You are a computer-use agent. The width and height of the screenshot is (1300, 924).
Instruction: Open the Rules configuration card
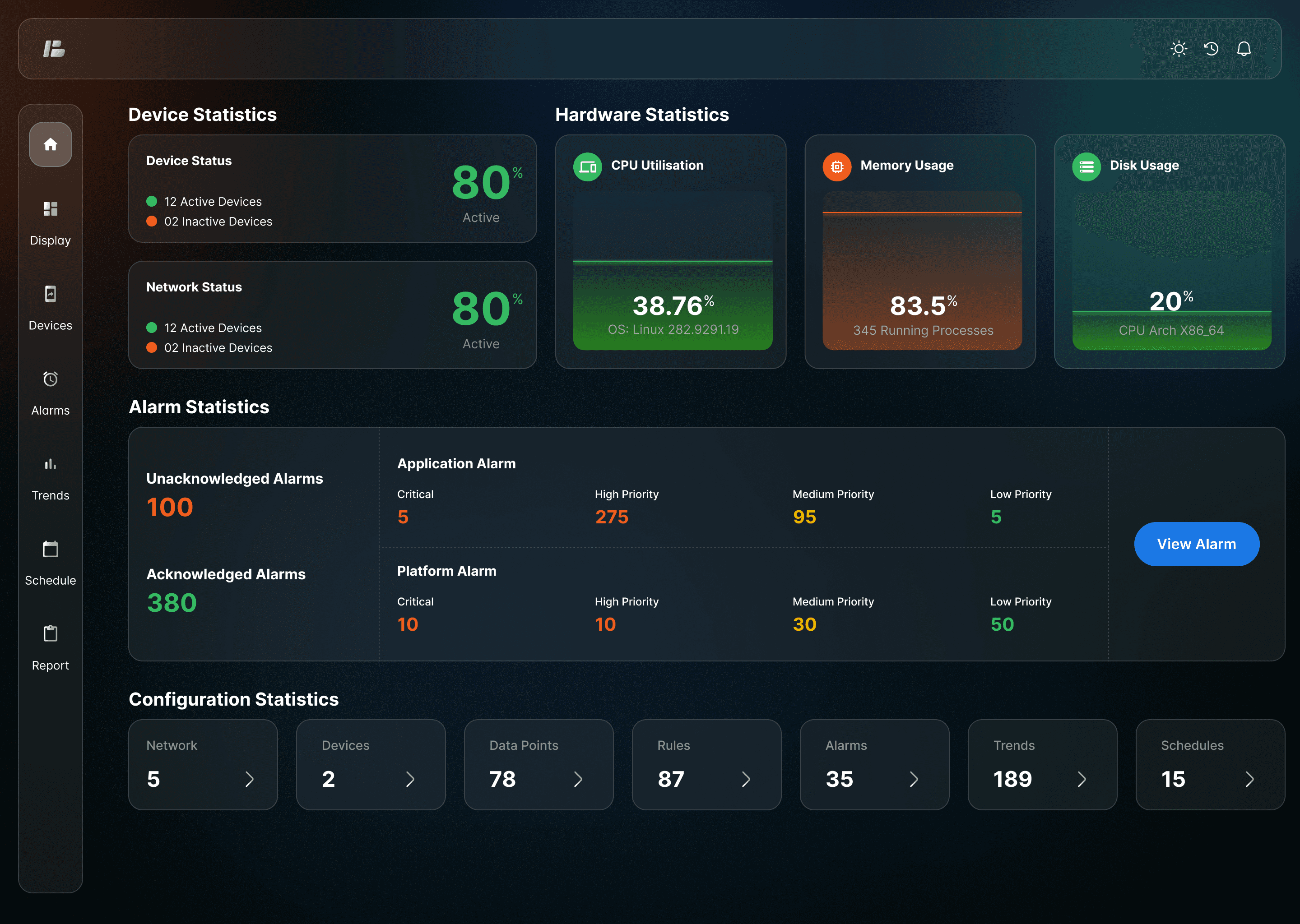point(706,764)
